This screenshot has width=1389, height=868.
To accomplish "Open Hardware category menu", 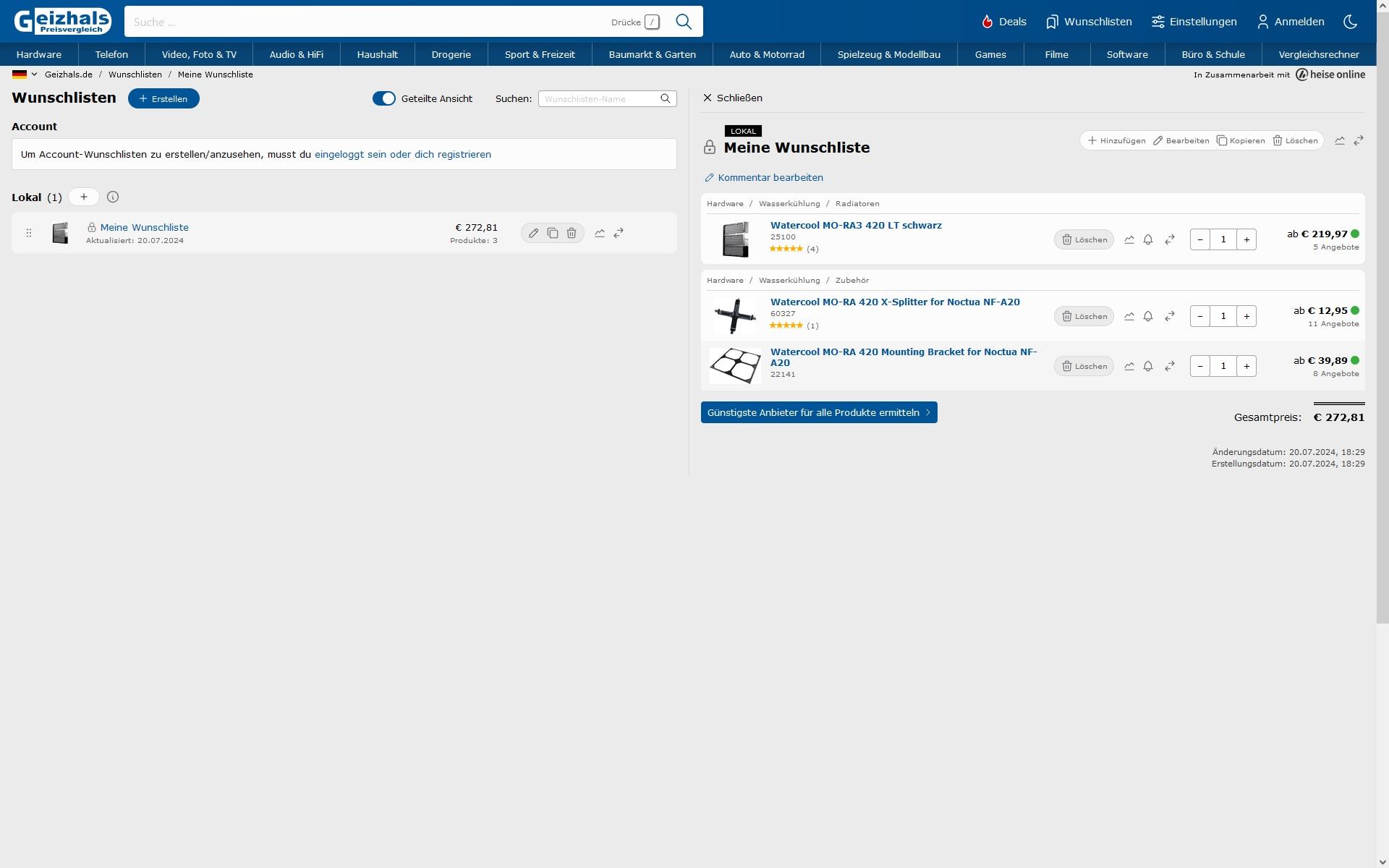I will point(39,54).
